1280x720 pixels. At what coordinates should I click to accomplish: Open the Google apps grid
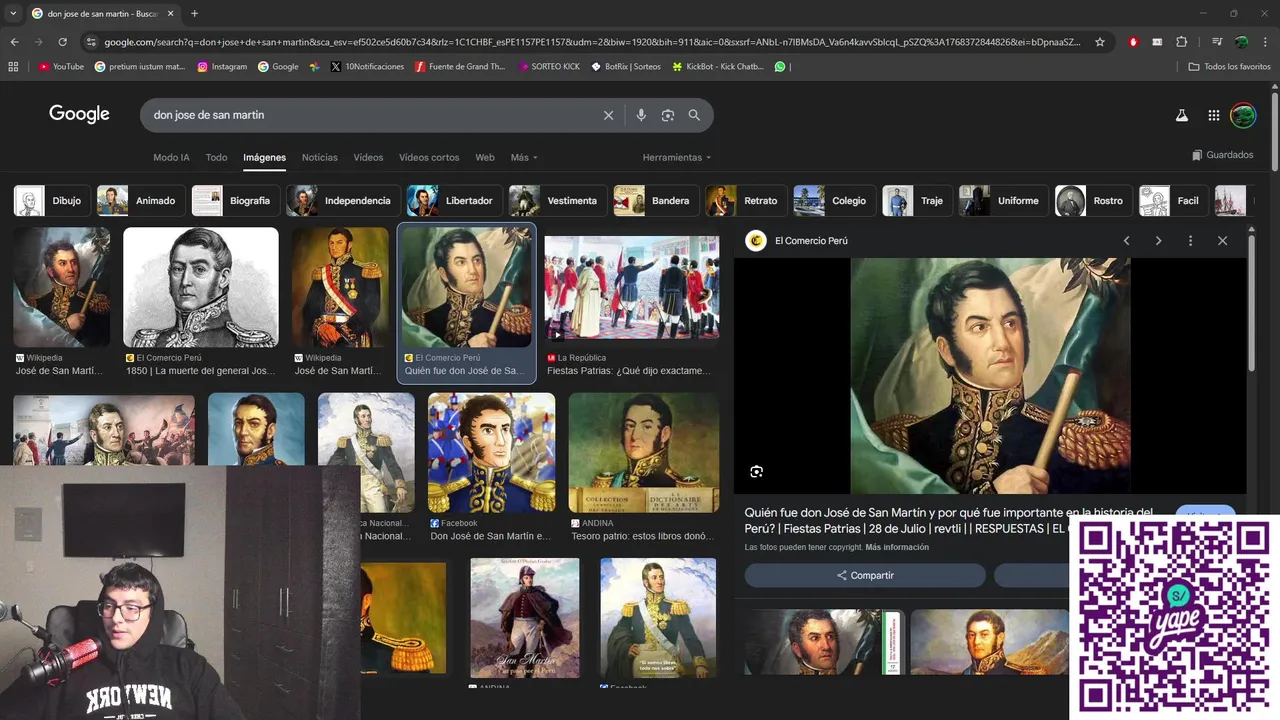point(1213,115)
